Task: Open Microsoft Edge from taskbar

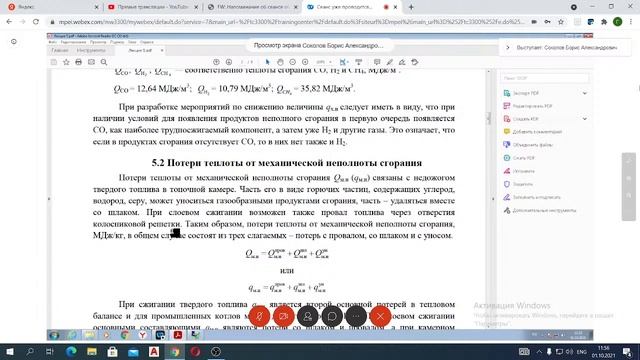Action: [x=71, y=352]
